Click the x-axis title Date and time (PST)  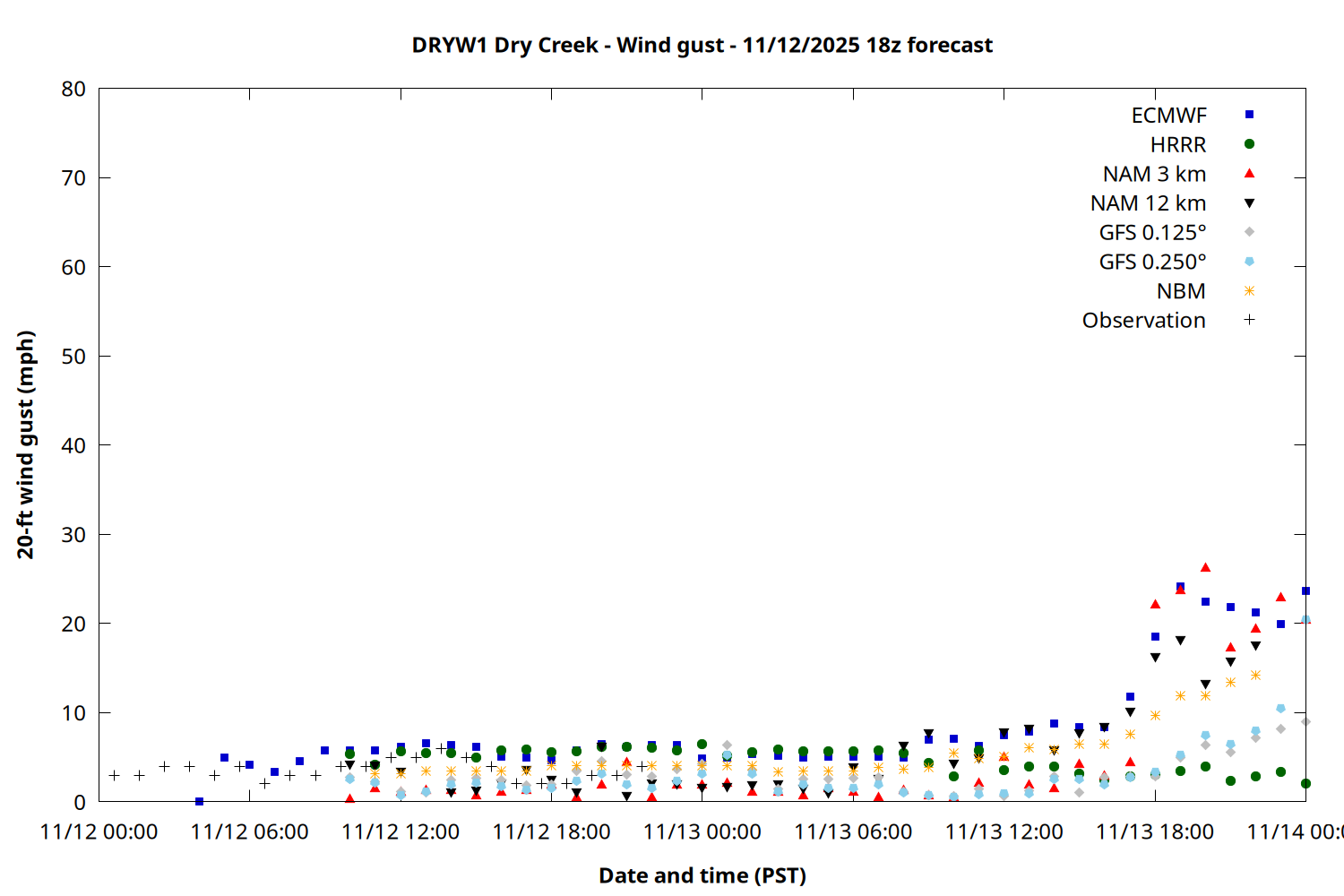pyautogui.click(x=702, y=875)
